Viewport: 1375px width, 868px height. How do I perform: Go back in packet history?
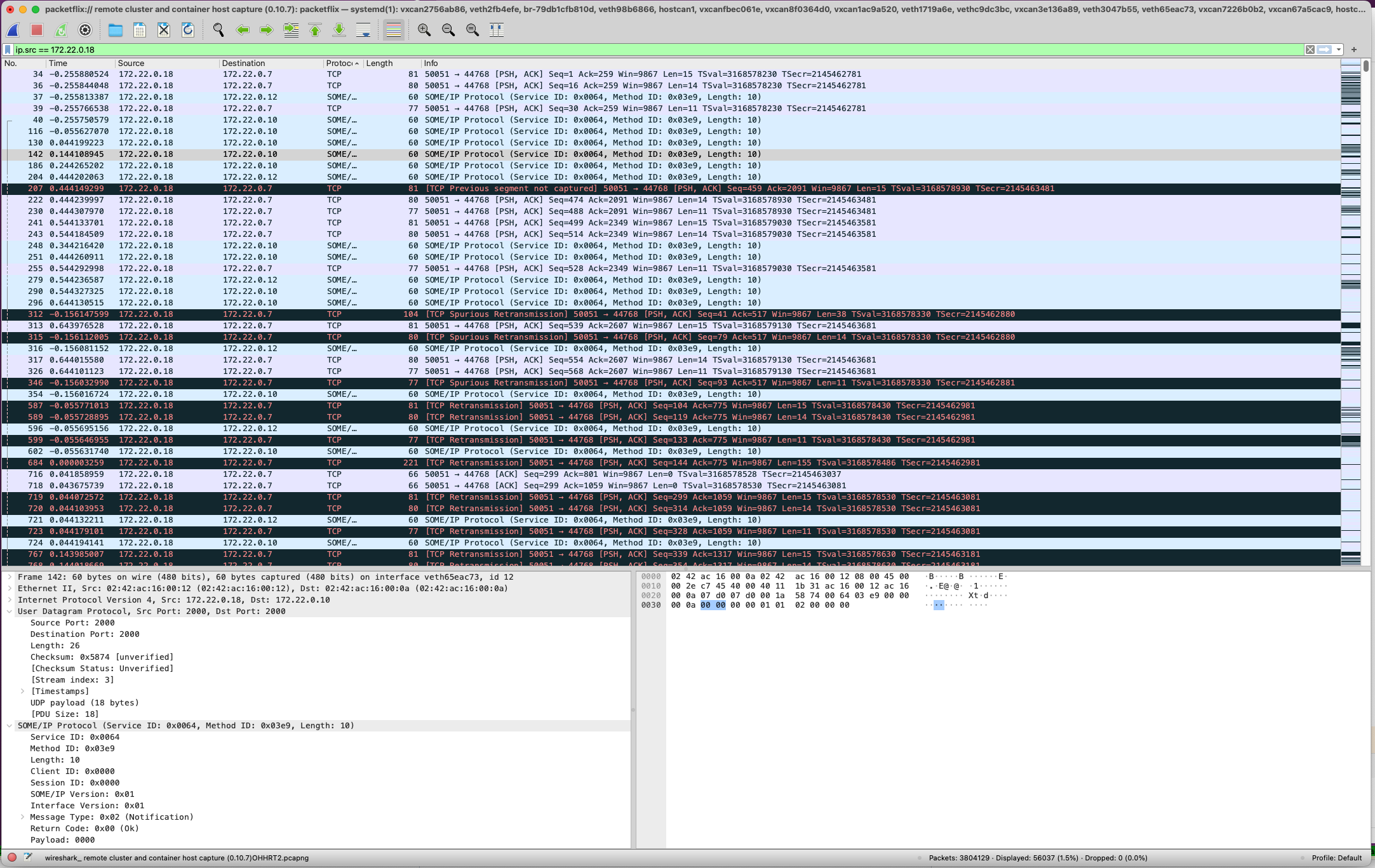[243, 30]
